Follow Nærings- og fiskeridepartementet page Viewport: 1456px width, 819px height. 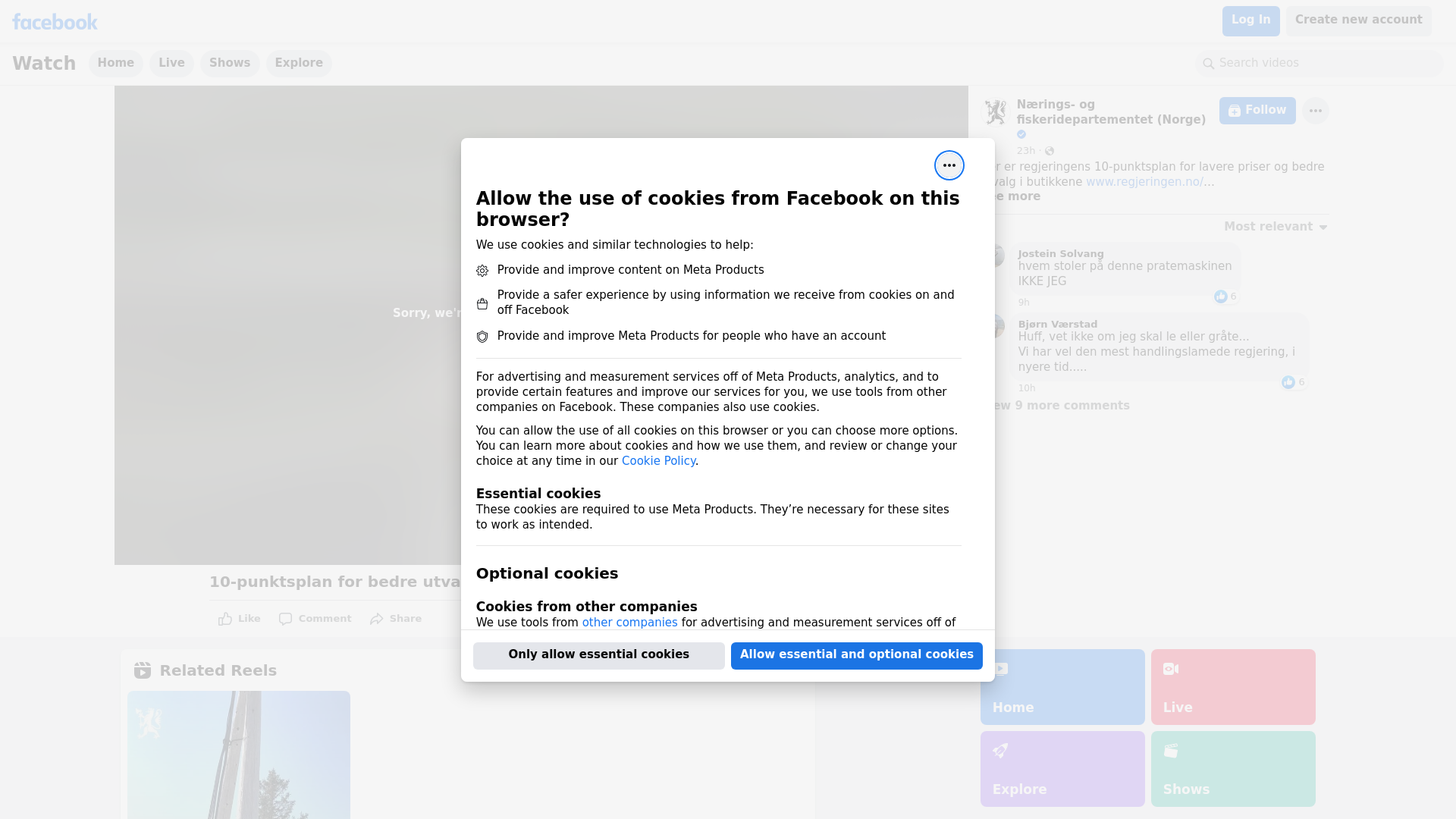1257,111
